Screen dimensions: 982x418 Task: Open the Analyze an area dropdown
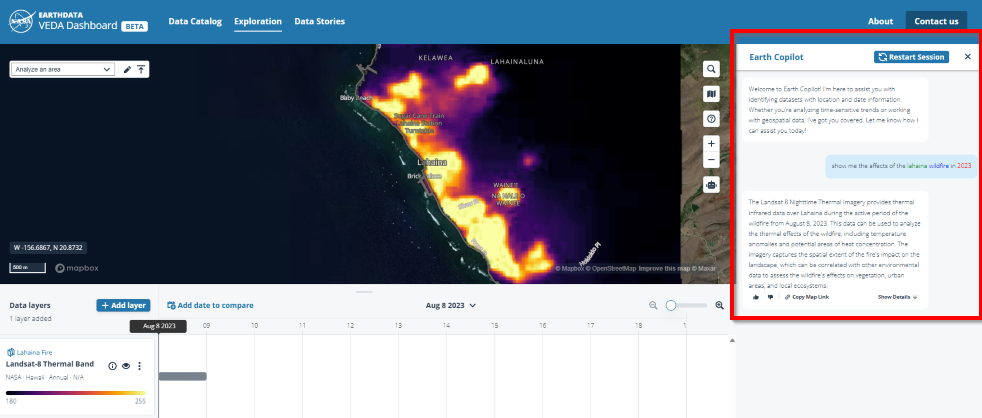(62, 70)
